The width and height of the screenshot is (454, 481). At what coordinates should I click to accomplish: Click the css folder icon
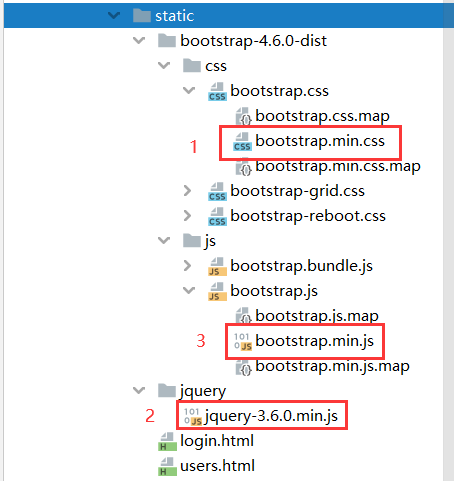tap(192, 65)
